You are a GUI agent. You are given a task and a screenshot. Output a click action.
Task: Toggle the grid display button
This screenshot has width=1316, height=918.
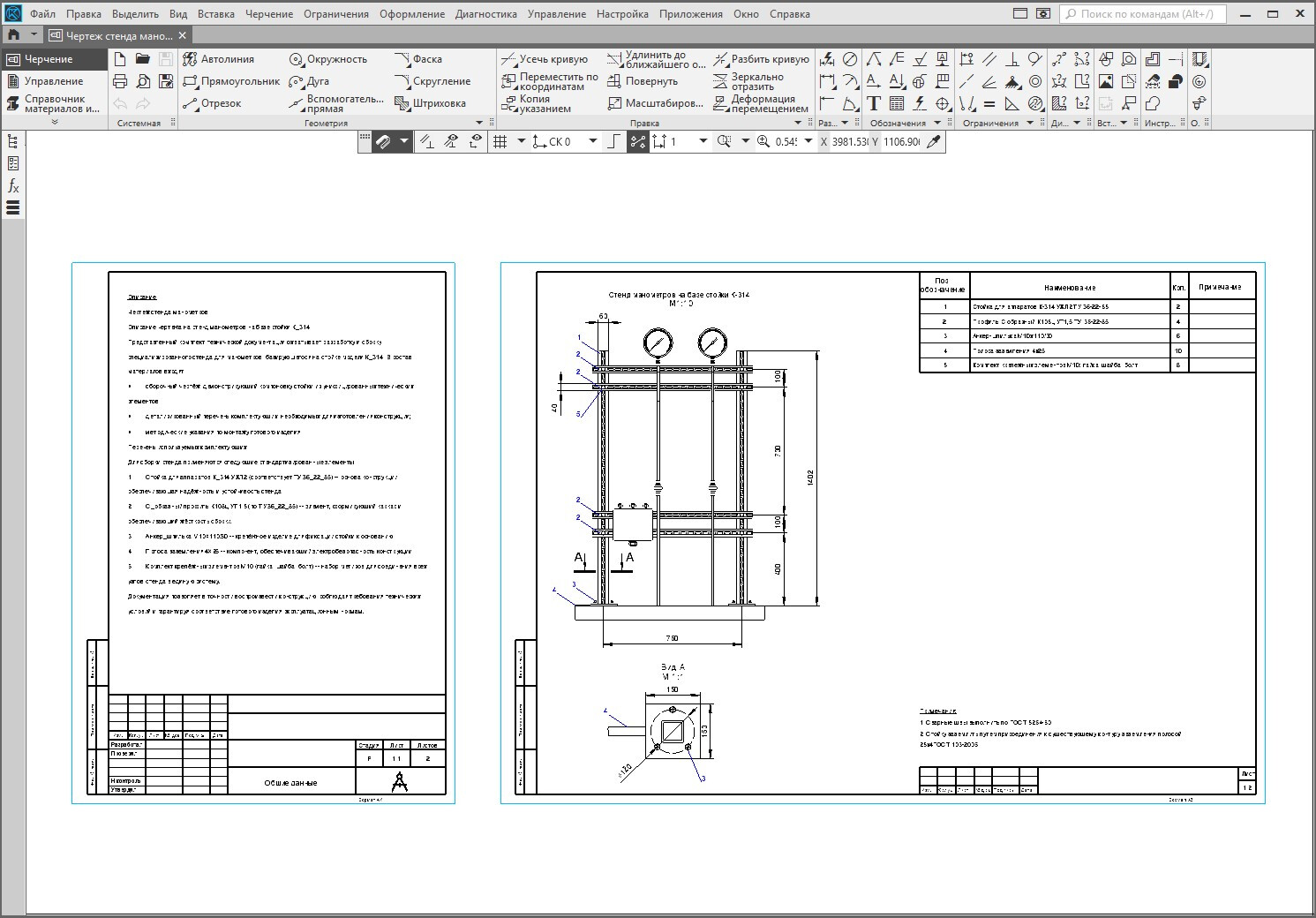click(500, 141)
